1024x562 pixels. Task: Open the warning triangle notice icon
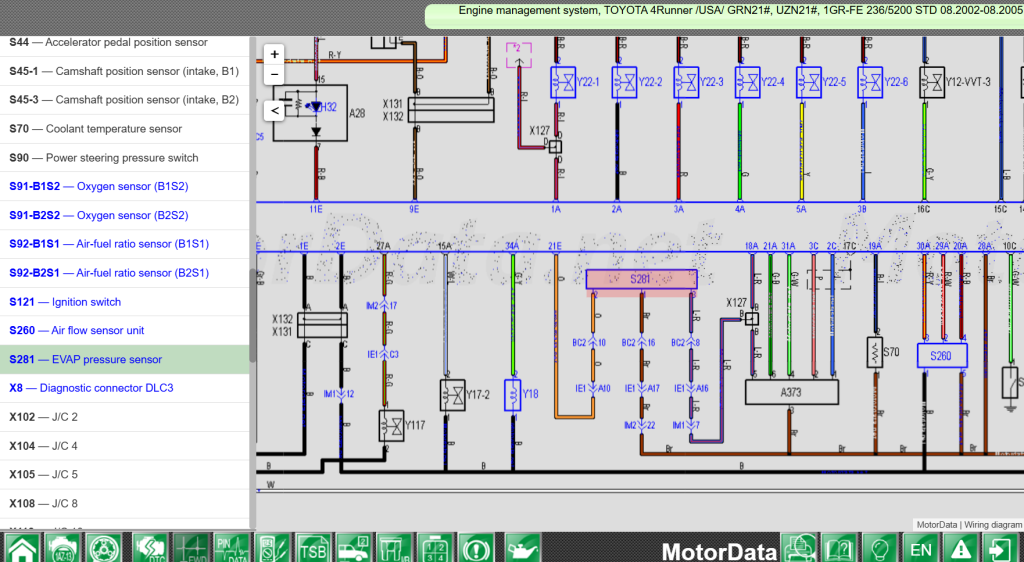(961, 548)
